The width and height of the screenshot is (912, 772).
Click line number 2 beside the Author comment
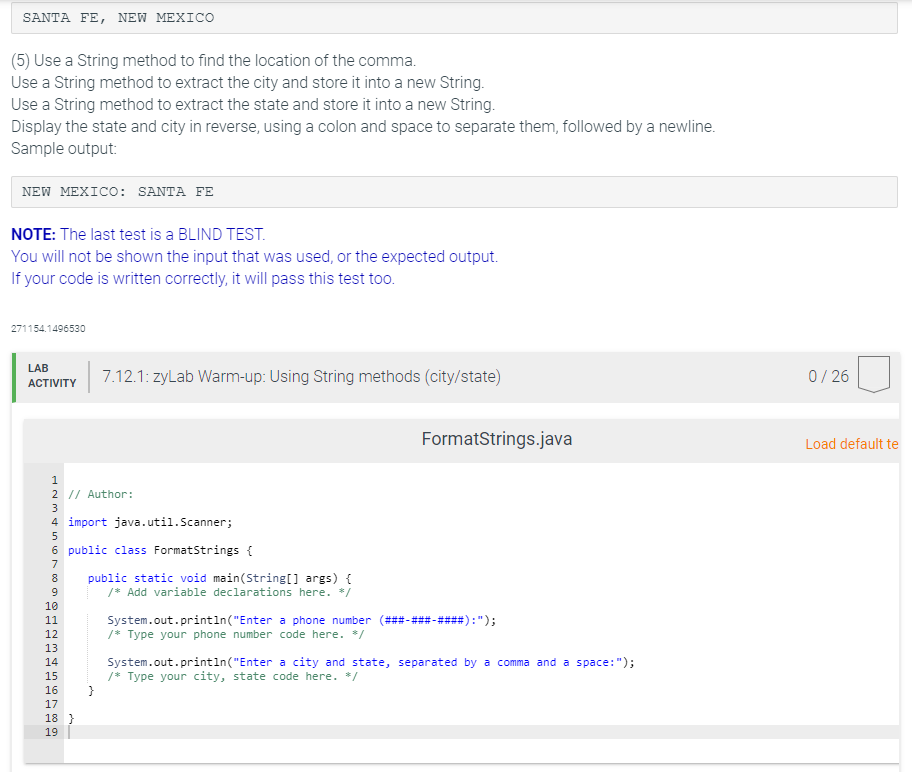[53, 493]
